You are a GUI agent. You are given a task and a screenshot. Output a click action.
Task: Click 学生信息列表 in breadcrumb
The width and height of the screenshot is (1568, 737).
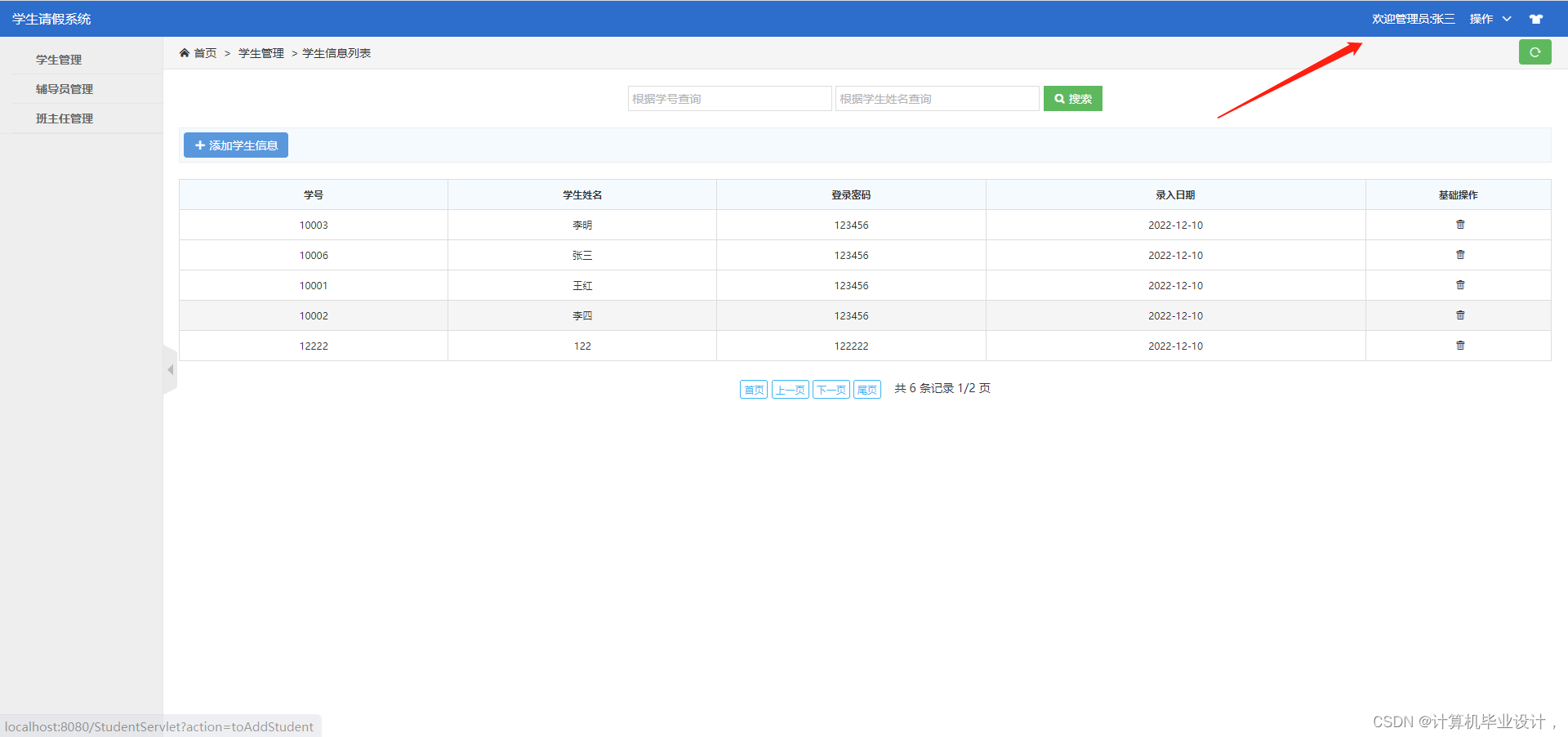(336, 53)
